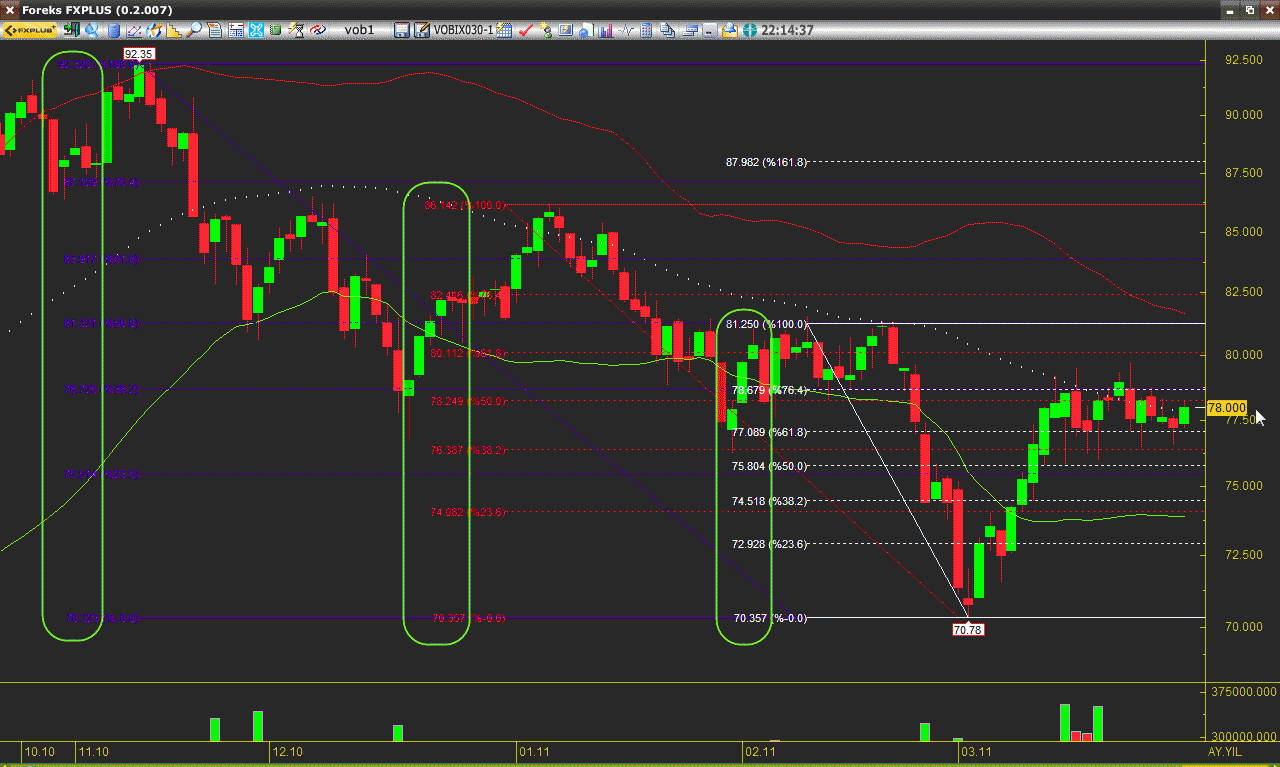Screen dimensions: 1280x767
Task: Open the calendar grid icon after VOBIX030-1
Action: (x=504, y=30)
